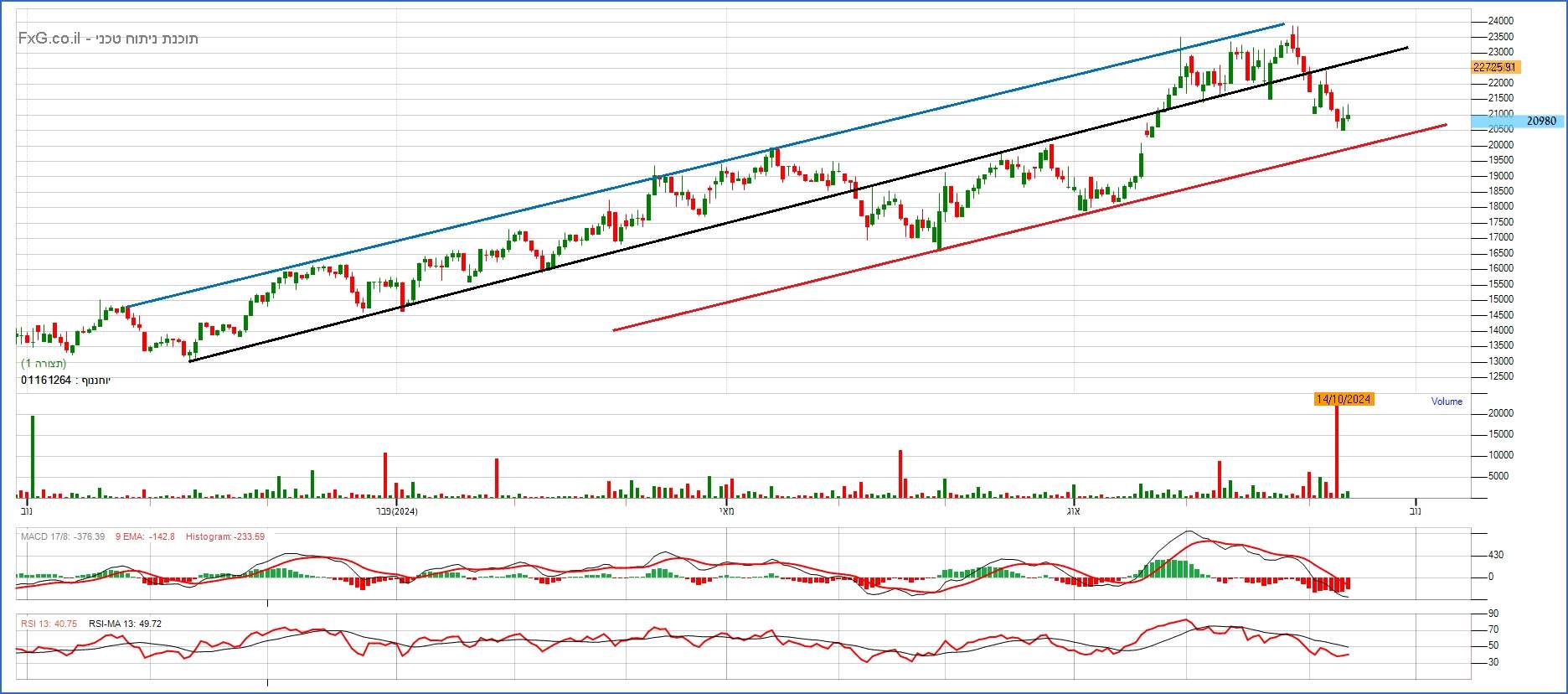Viewport: 1568px width, 694px height.
Task: Click the tall green volume bar near first נוב
Action: [x=33, y=457]
